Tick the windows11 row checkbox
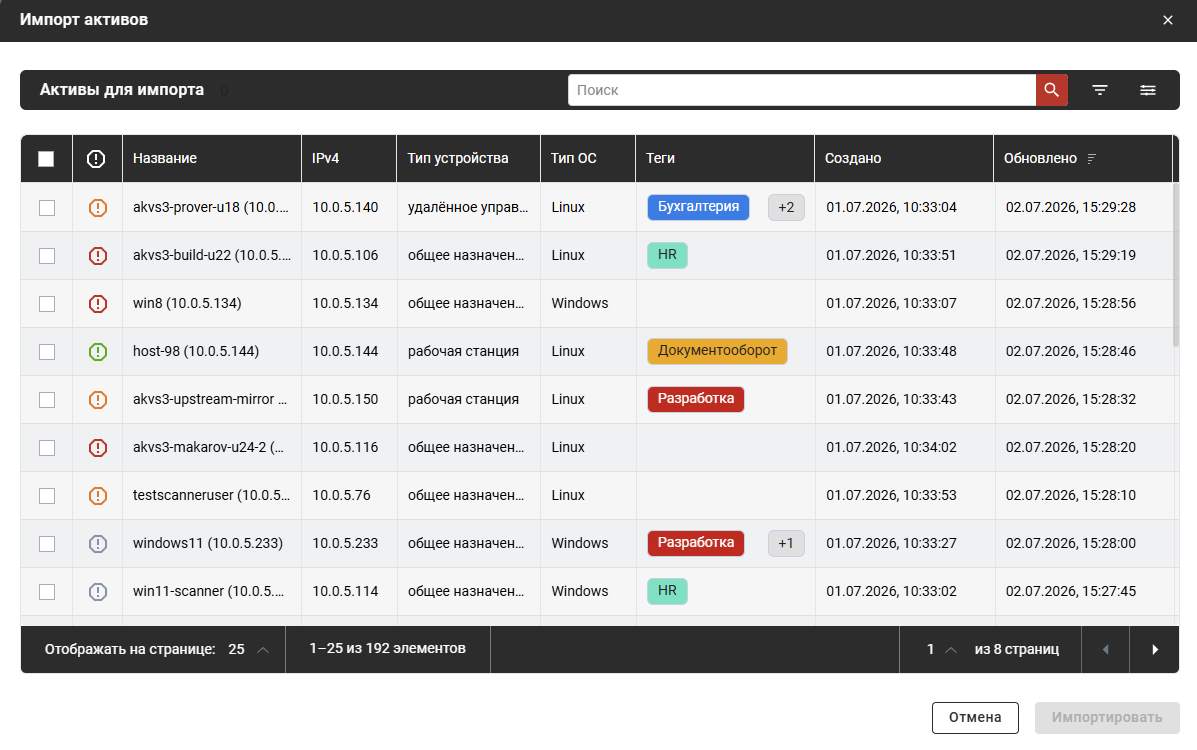The width and height of the screenshot is (1197, 750). point(47,544)
